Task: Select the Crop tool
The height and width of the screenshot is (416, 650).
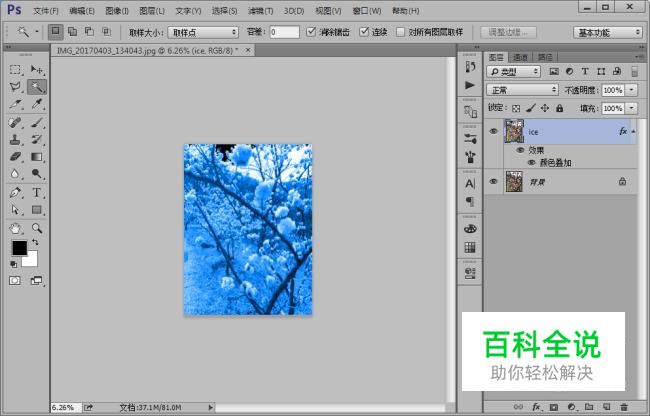Action: (15, 104)
